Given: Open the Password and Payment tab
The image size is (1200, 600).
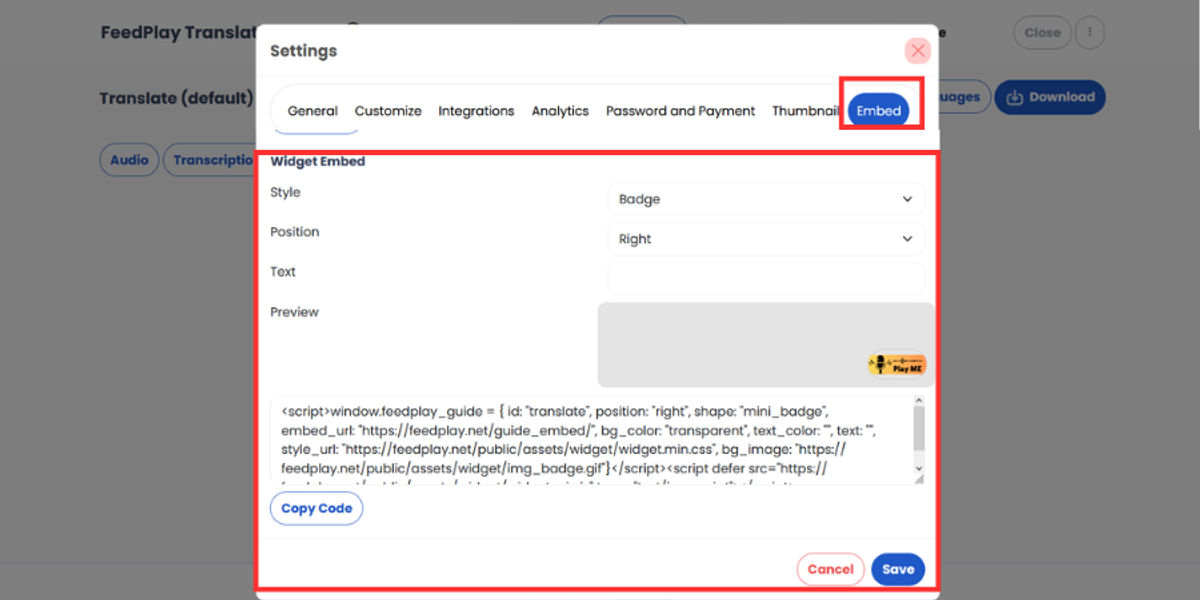Looking at the screenshot, I should (680, 111).
